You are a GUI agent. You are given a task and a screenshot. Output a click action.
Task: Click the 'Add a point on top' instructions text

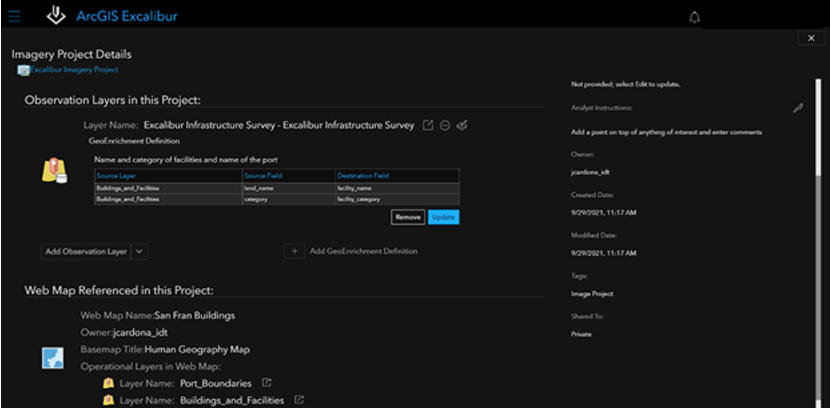pos(666,132)
